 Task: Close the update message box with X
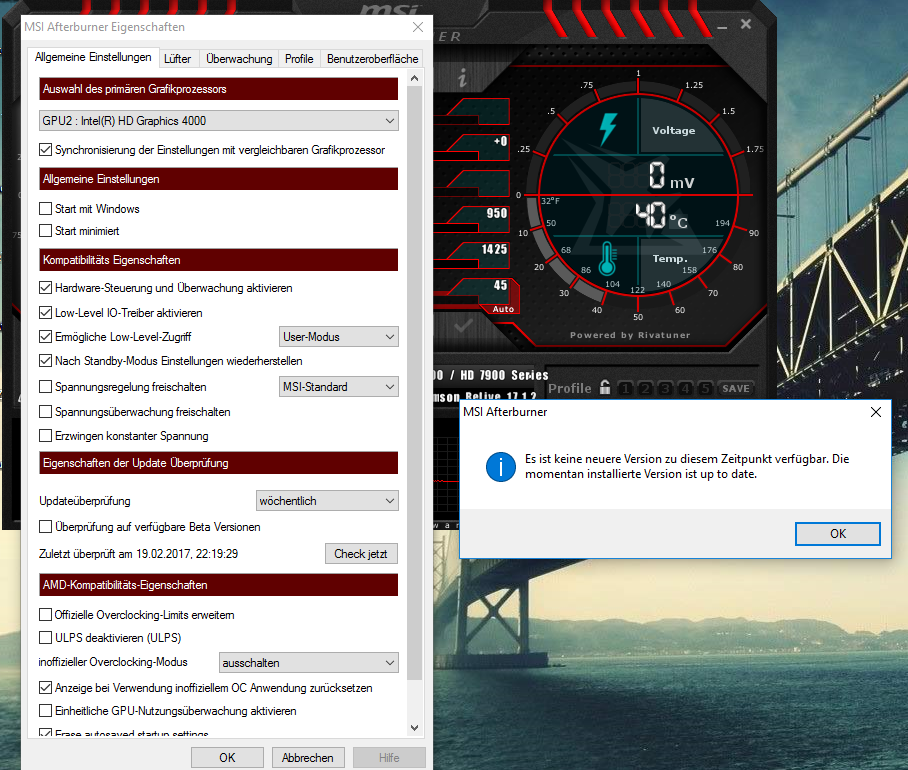(x=876, y=412)
